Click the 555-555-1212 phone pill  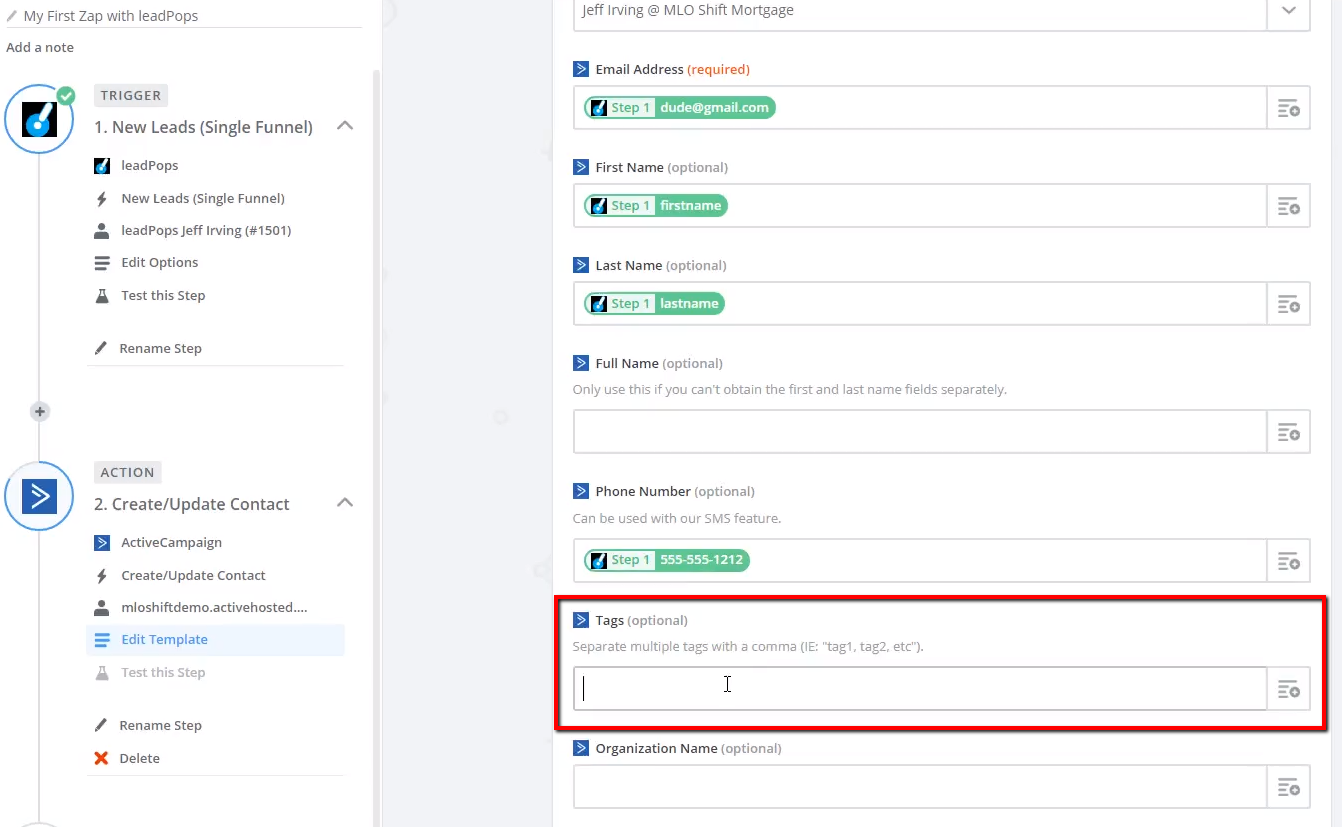(667, 560)
